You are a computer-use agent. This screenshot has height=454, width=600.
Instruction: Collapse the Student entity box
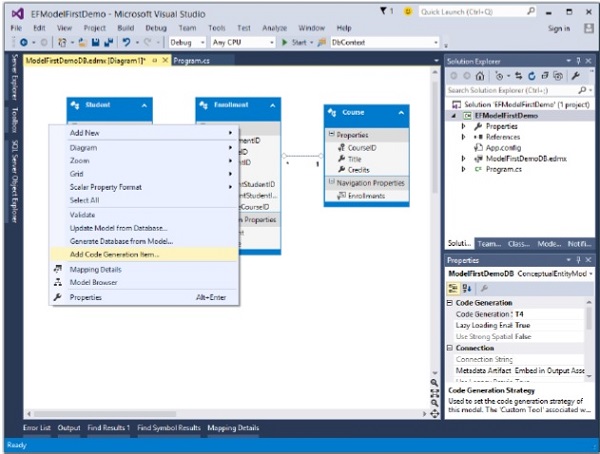146,105
